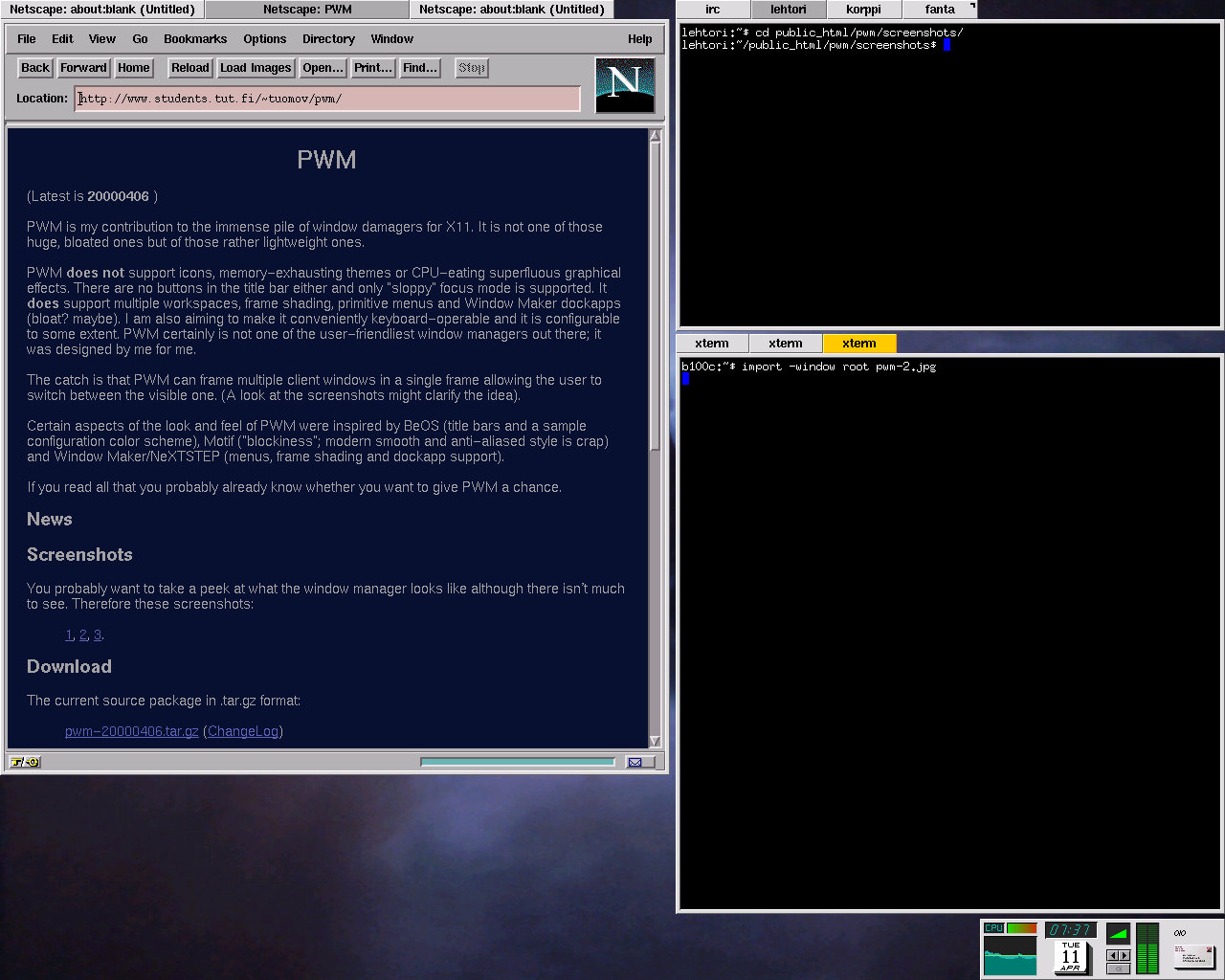Click the Load Images button
The height and width of the screenshot is (980, 1225).
(x=256, y=68)
